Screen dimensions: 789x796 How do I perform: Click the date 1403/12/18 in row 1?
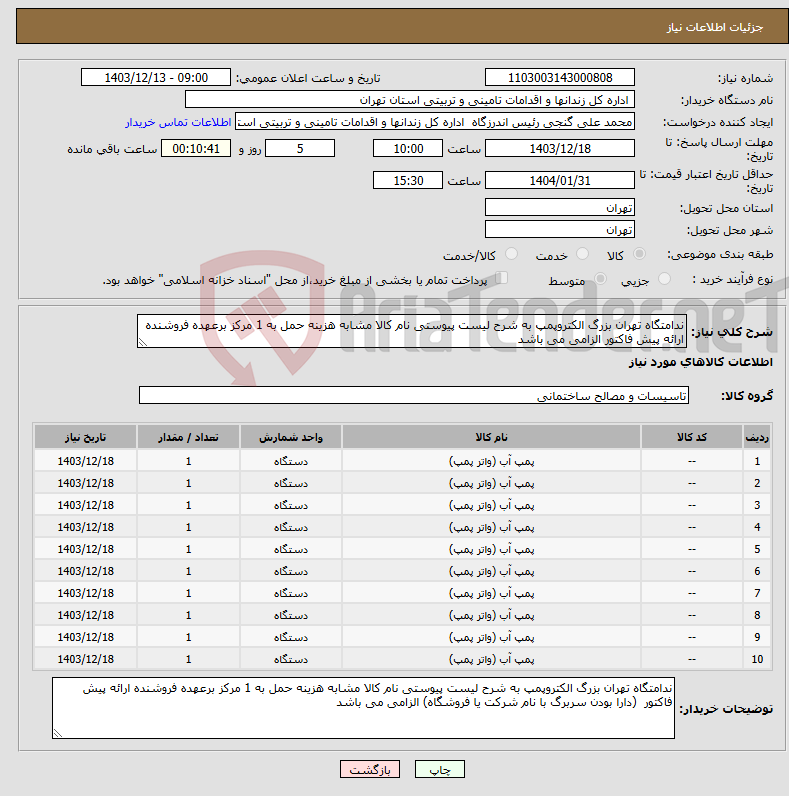click(85, 461)
